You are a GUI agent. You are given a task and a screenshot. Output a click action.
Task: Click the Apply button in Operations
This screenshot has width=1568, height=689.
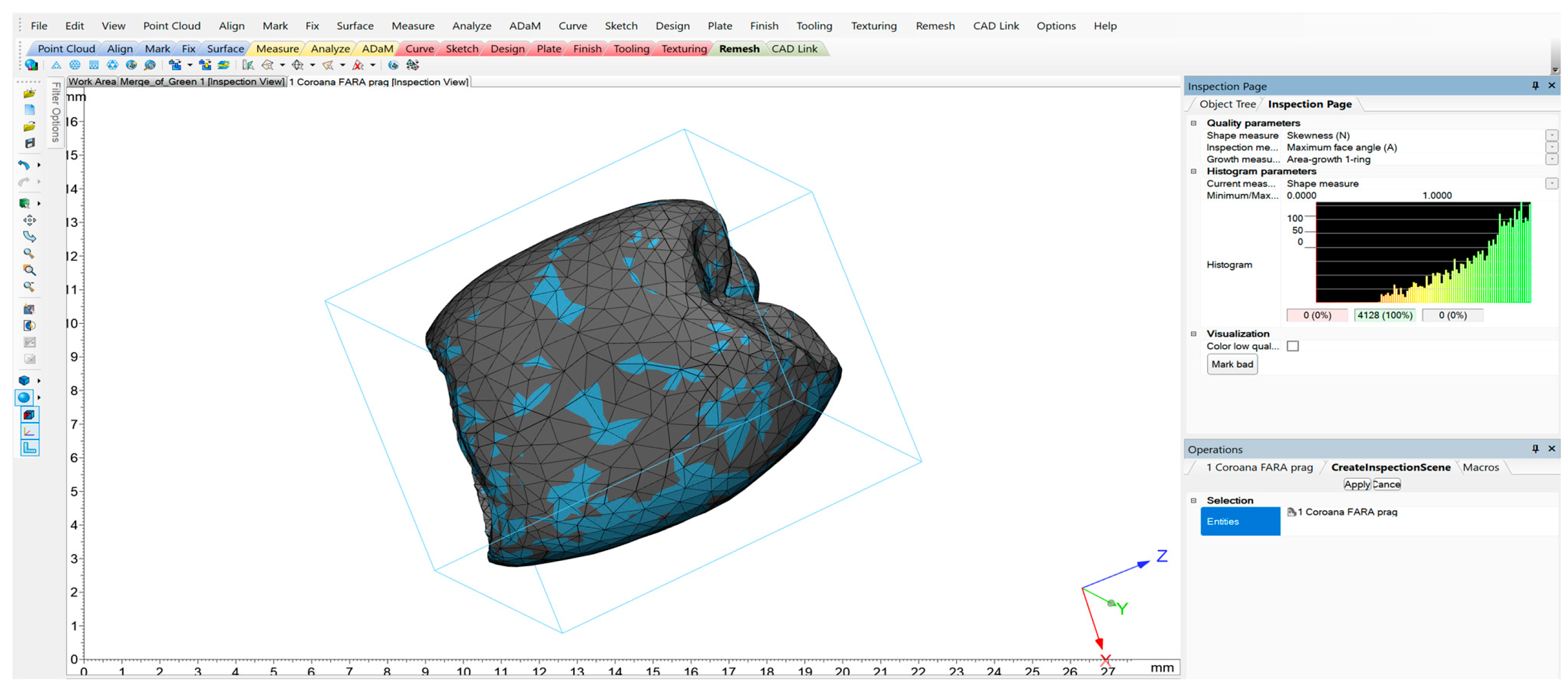click(x=1357, y=485)
